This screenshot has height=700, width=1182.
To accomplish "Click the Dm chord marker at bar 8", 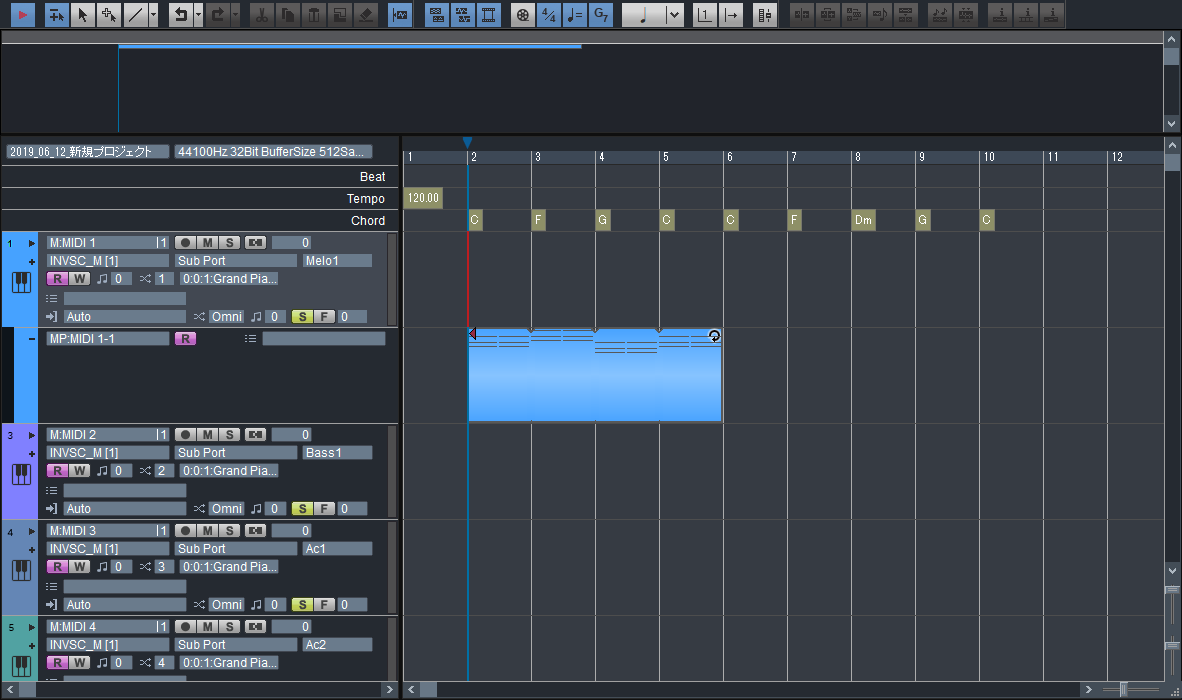I will 863,221.
